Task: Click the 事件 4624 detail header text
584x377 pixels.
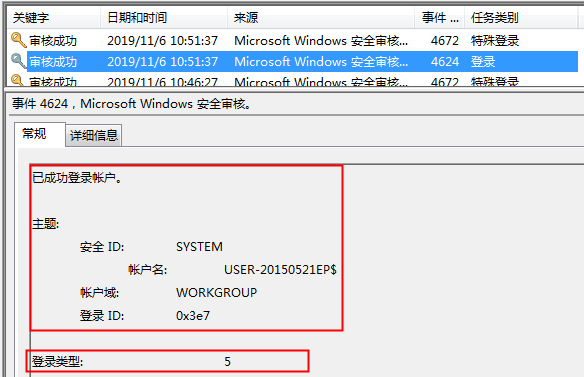Action: click(131, 104)
